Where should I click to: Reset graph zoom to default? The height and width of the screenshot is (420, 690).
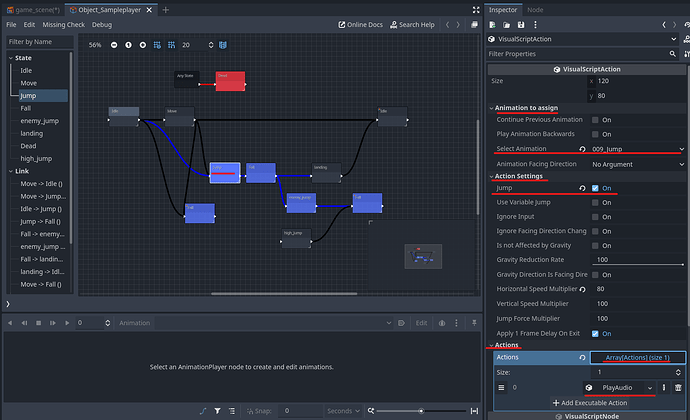[x=128, y=45]
